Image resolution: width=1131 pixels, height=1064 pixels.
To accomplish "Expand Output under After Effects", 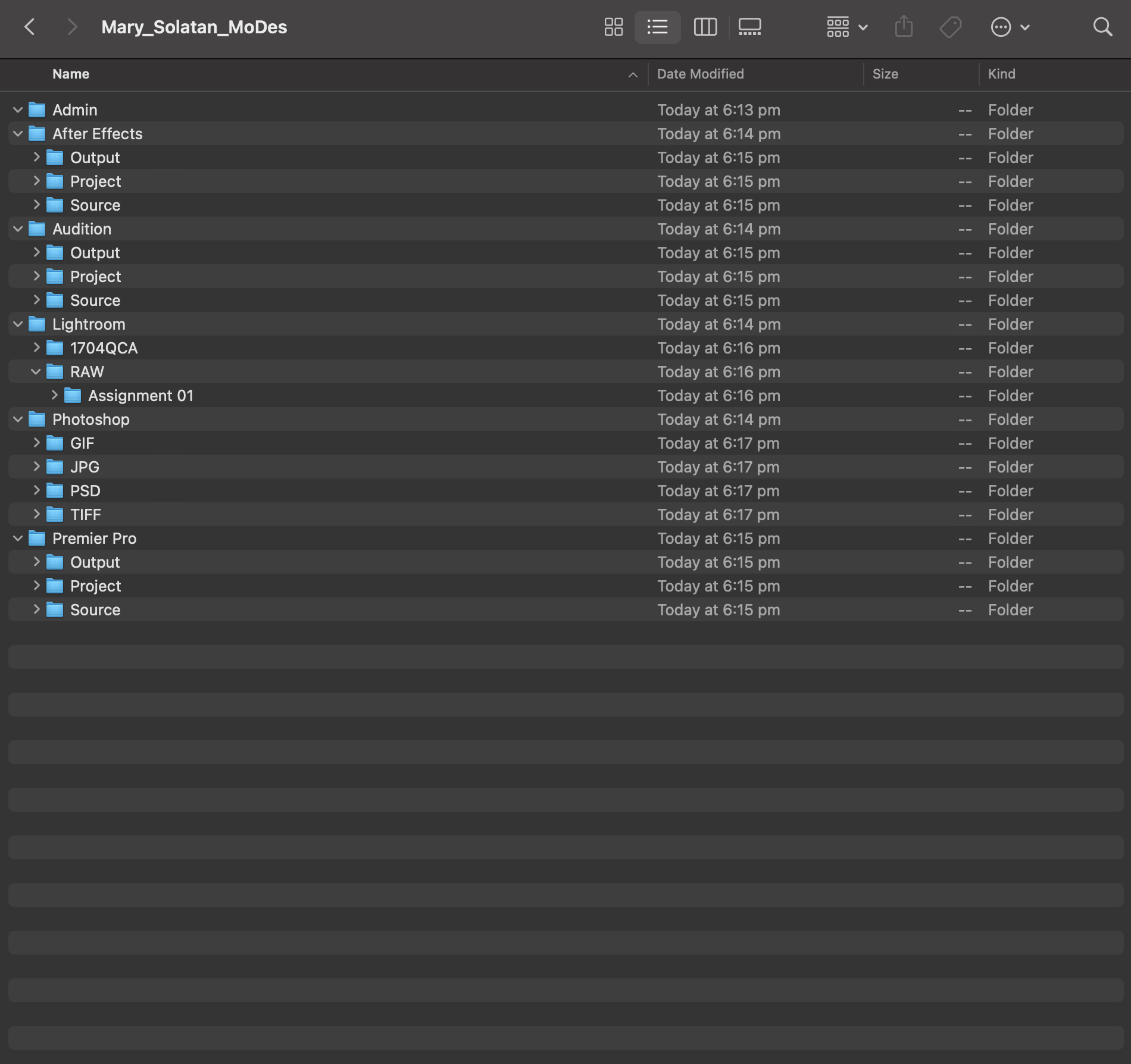I will (x=36, y=157).
